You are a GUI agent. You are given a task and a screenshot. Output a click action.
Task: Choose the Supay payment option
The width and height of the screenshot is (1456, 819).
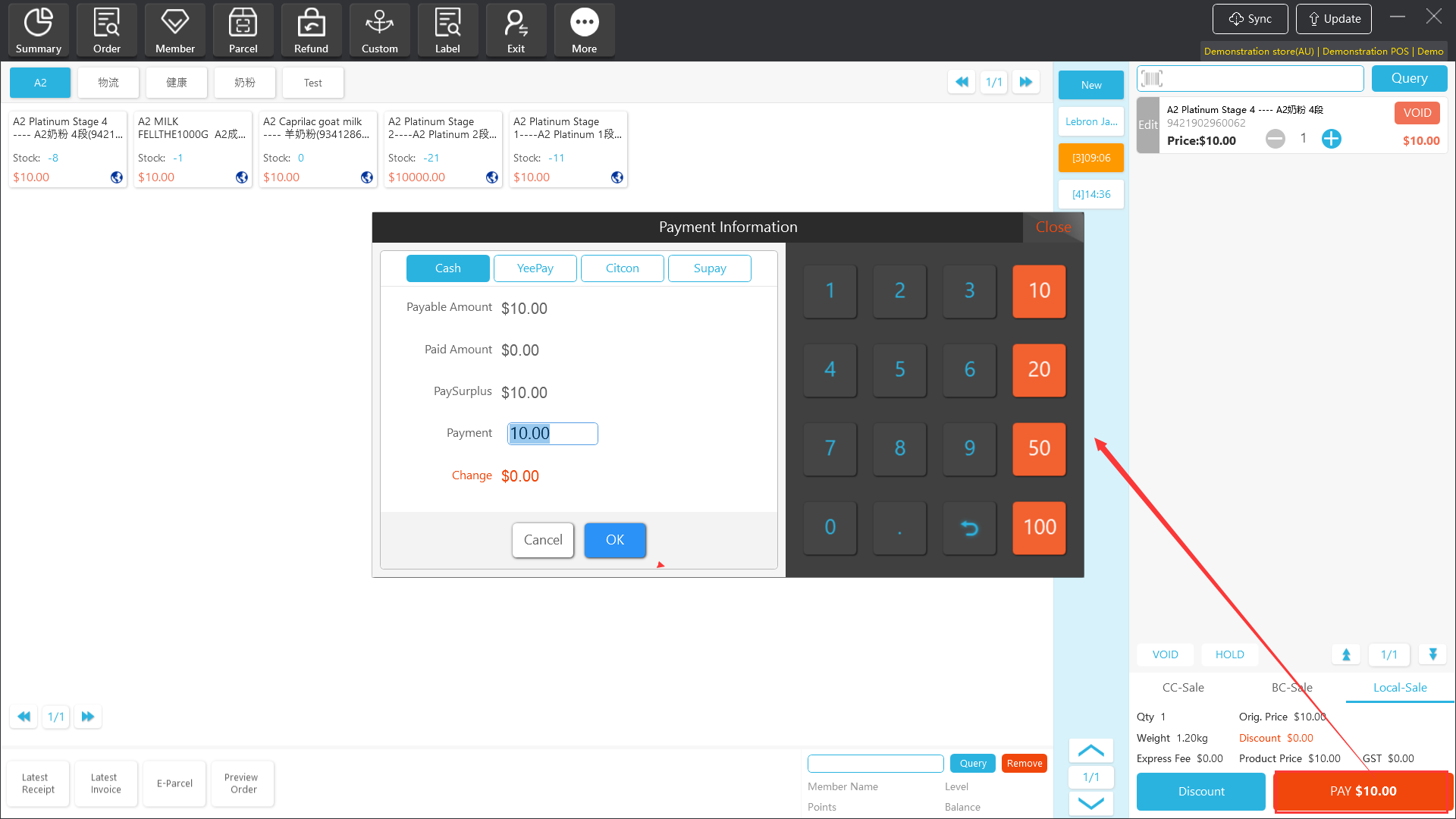pos(709,268)
